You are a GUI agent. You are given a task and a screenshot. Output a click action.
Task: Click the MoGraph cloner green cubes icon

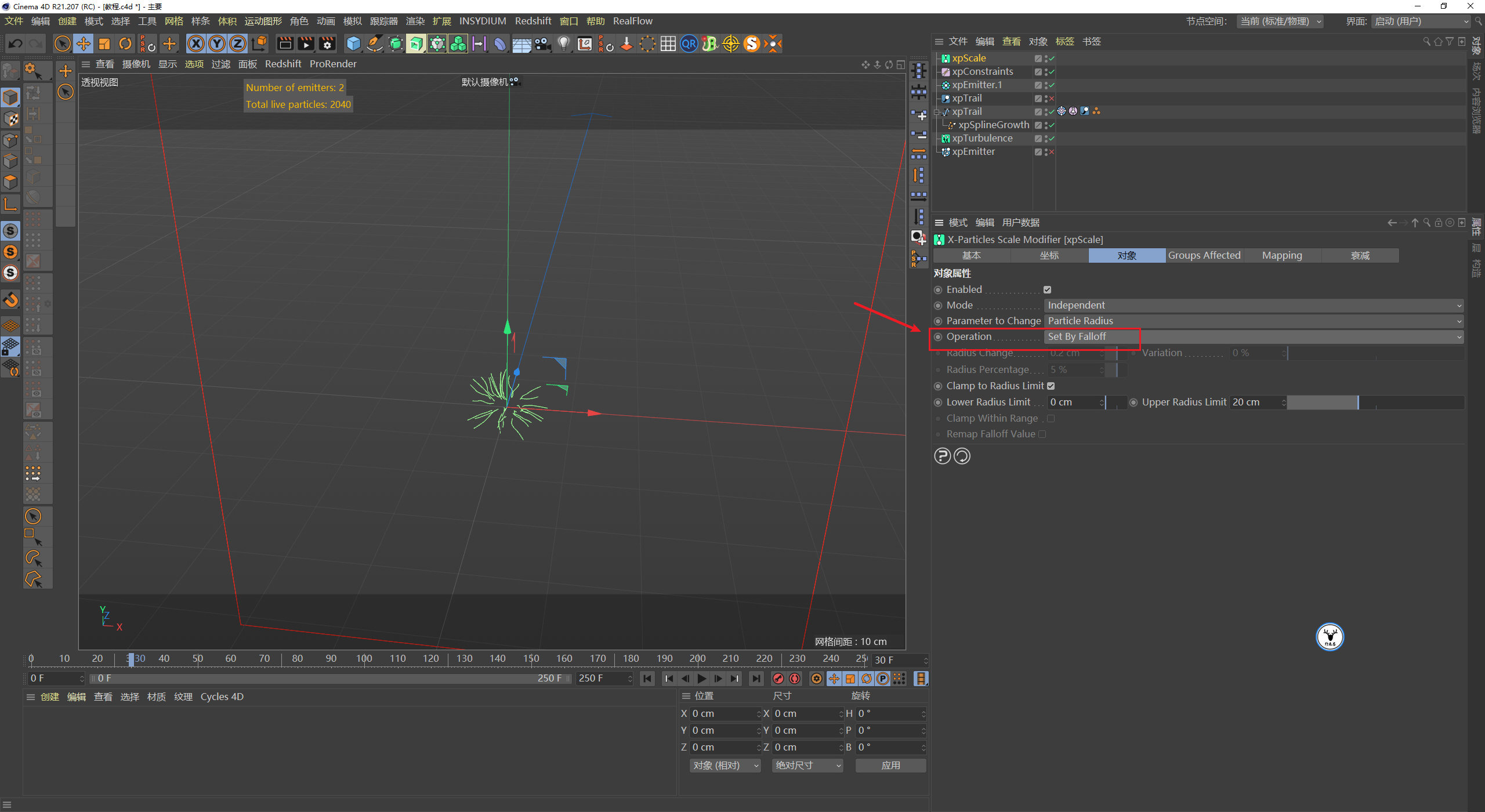(x=458, y=43)
